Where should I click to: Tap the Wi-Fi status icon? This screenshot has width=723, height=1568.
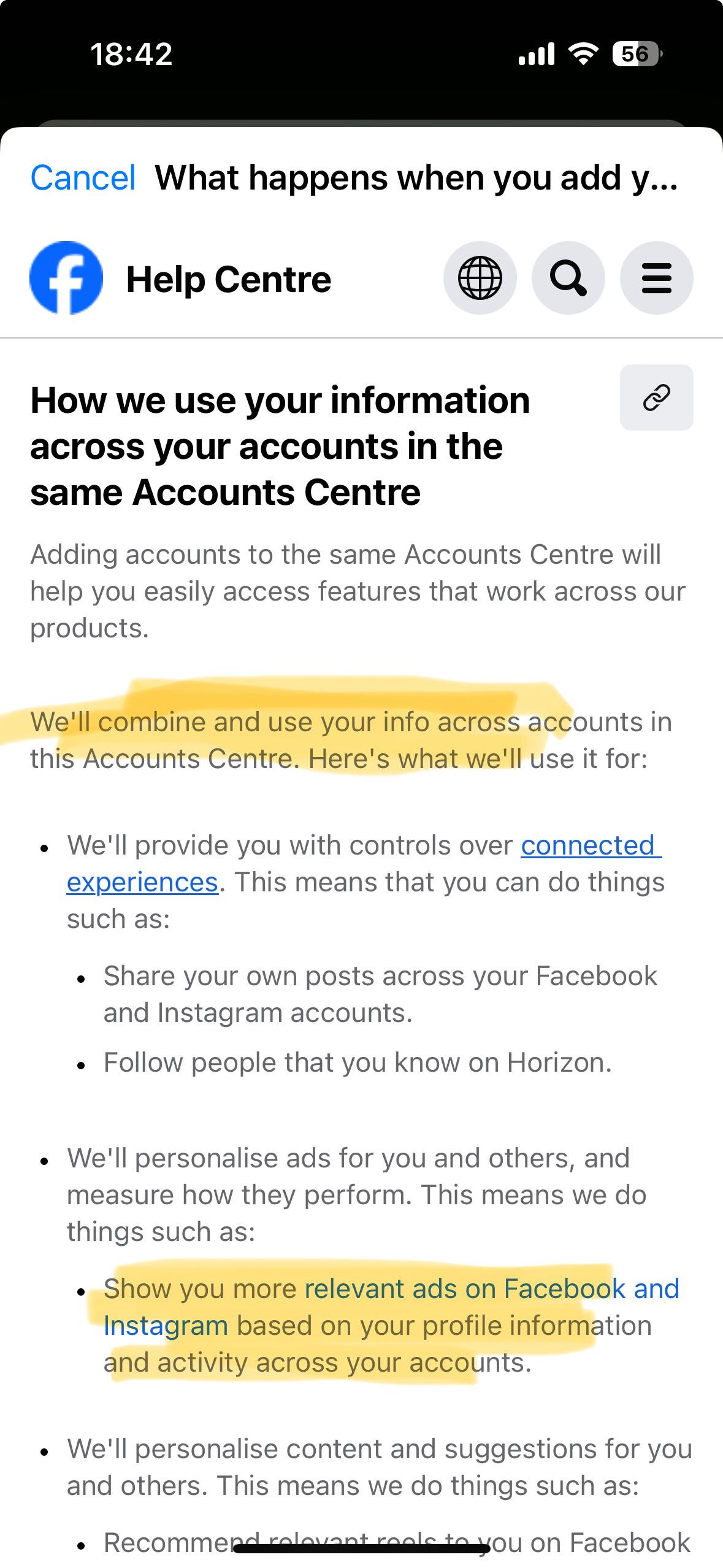pos(583,54)
